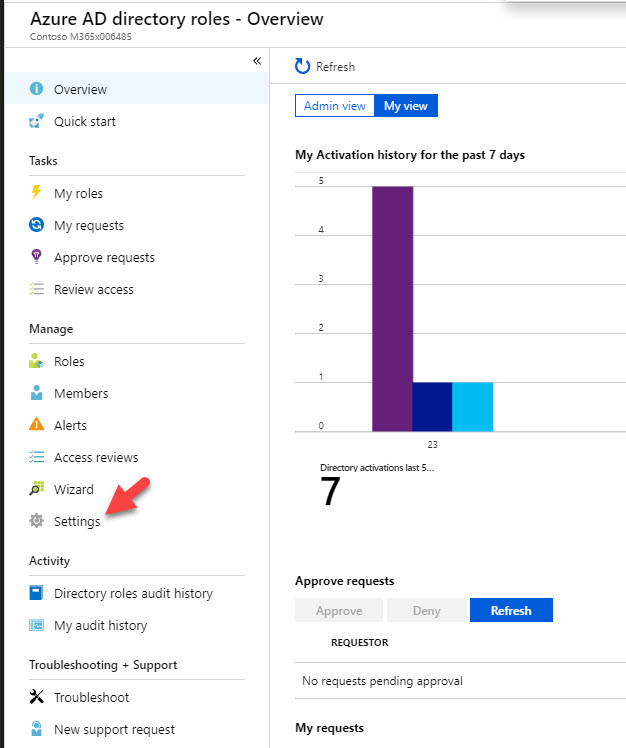Click the light cyan chart bar

pyautogui.click(x=472, y=406)
